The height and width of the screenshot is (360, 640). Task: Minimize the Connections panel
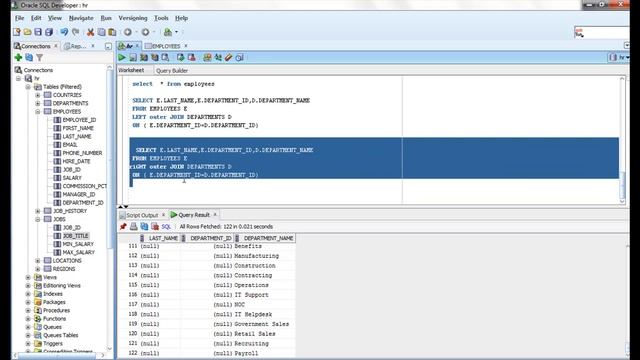(108, 46)
